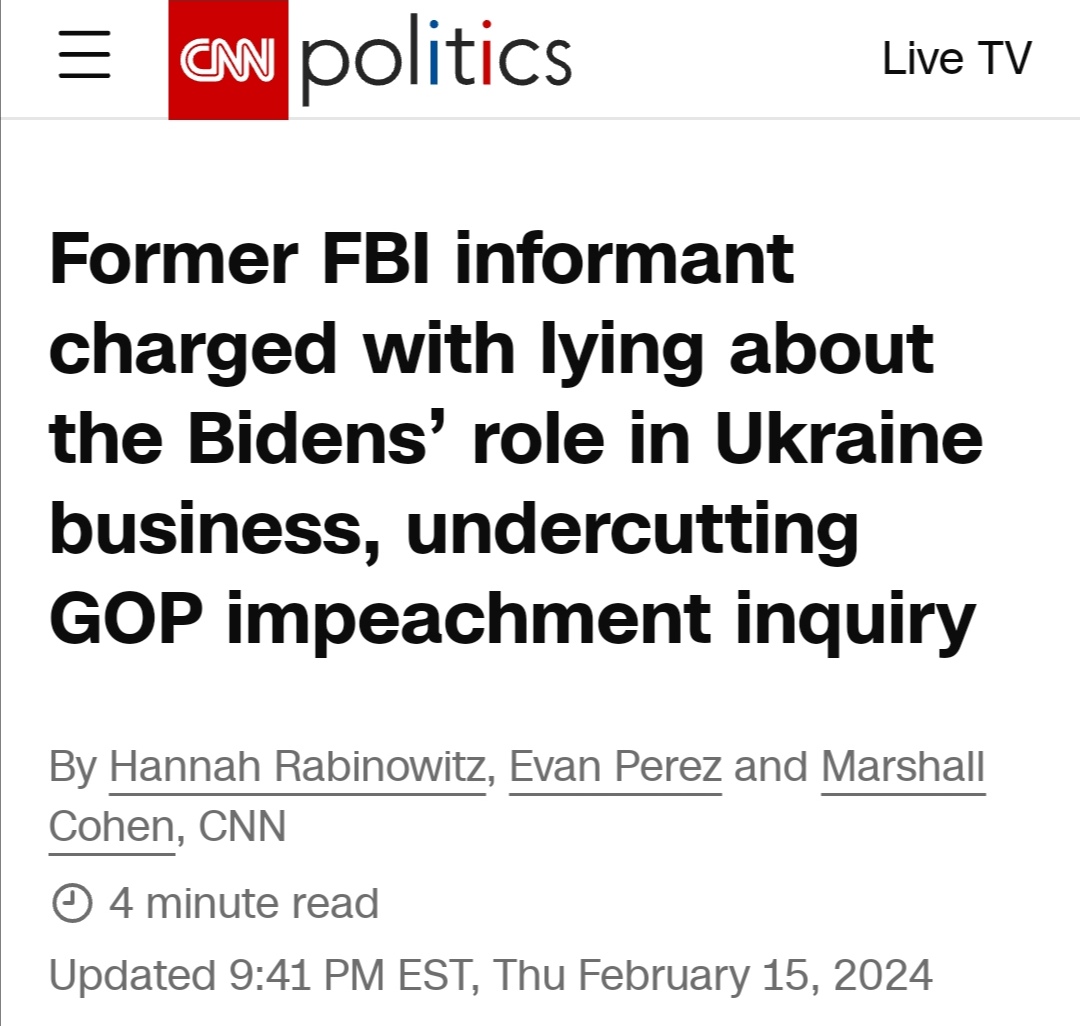The width and height of the screenshot is (1080, 1026).
Task: Click the red CNN logo
Action: (x=228, y=60)
